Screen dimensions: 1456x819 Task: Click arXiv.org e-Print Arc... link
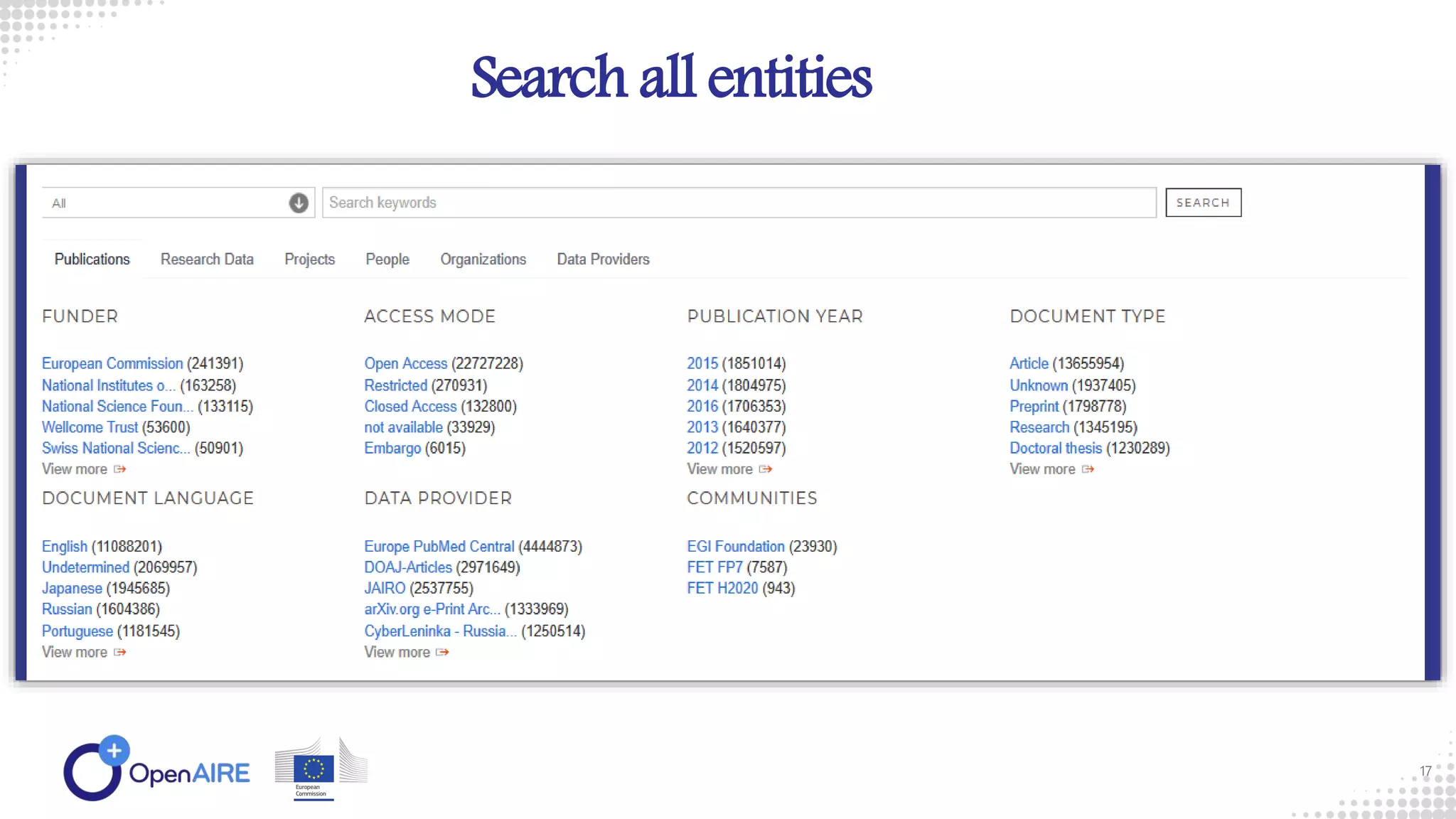point(432,609)
